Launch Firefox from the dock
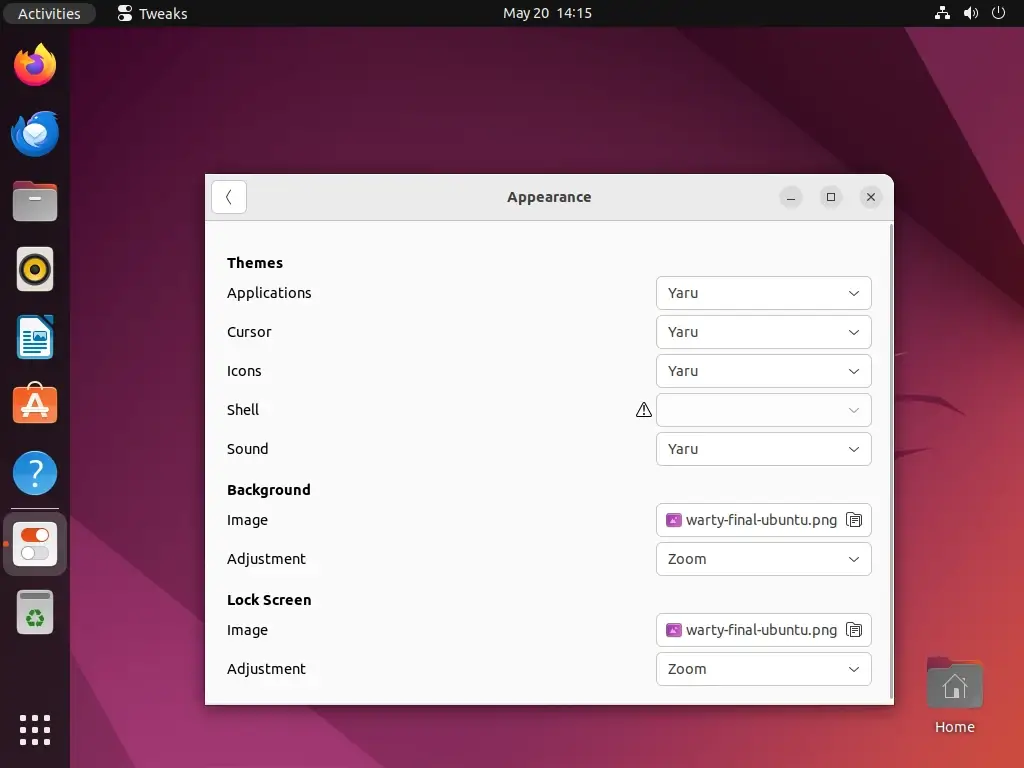Image resolution: width=1024 pixels, height=768 pixels. pyautogui.click(x=34, y=64)
